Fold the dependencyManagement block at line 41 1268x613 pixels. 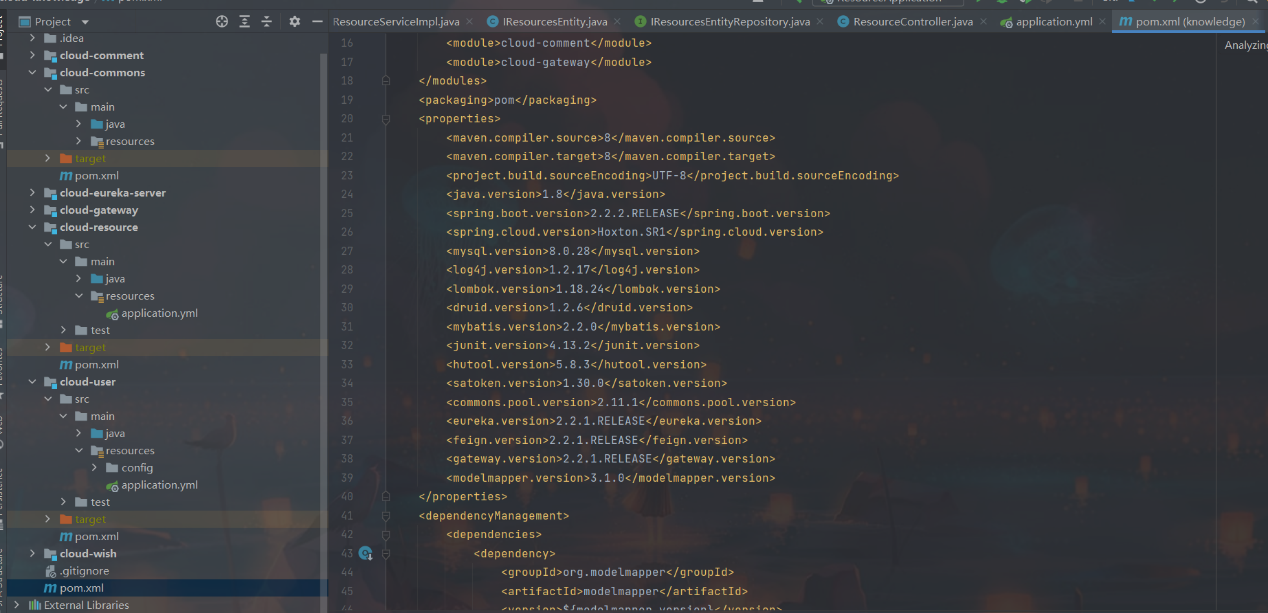coord(386,516)
